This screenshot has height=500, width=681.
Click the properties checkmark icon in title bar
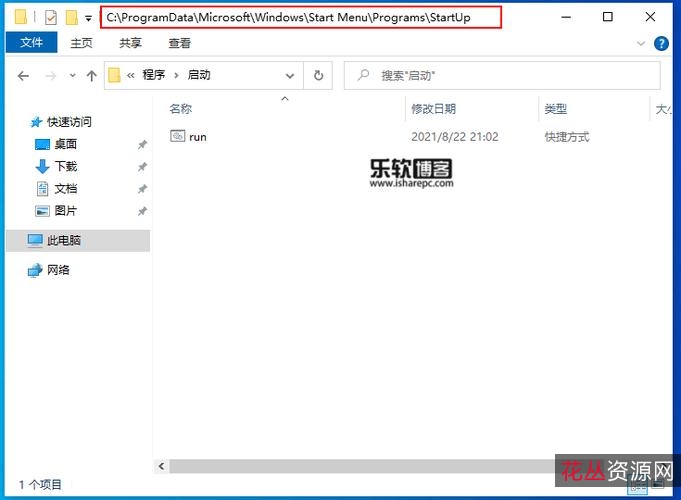tap(51, 17)
